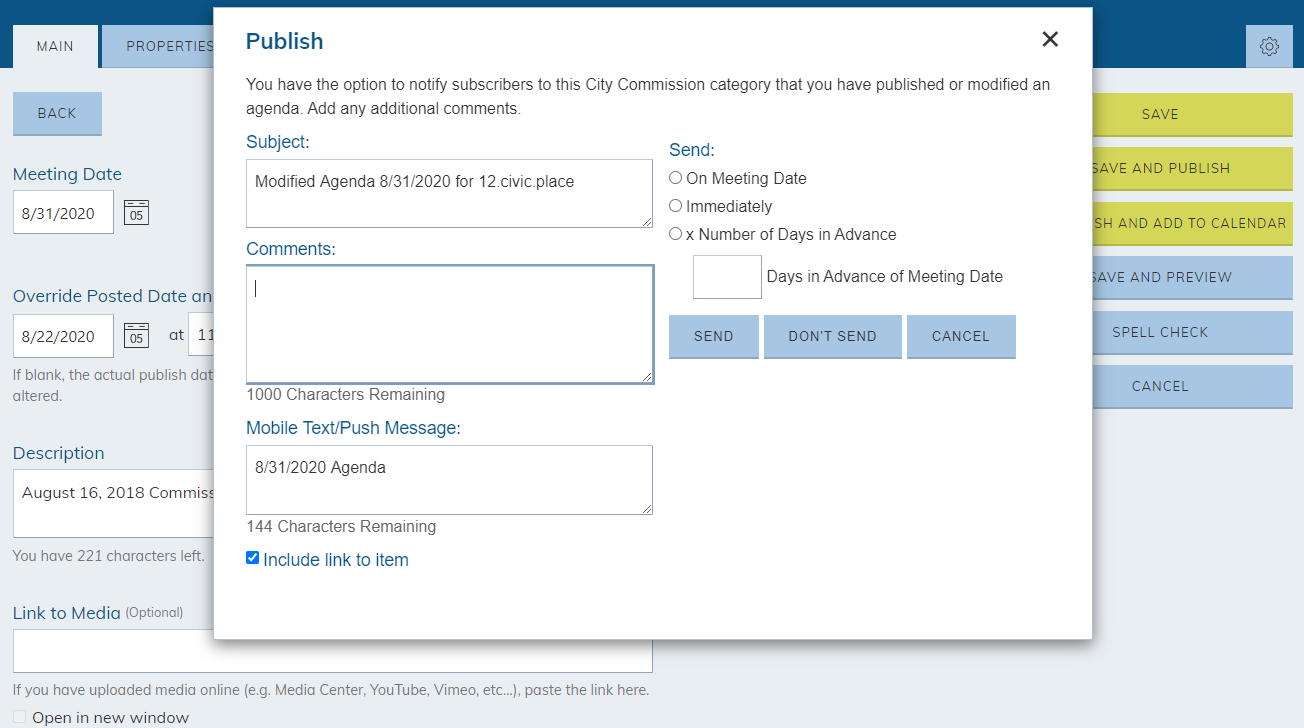The height and width of the screenshot is (728, 1304).
Task: Switch to the MAIN tab
Action: pos(55,46)
